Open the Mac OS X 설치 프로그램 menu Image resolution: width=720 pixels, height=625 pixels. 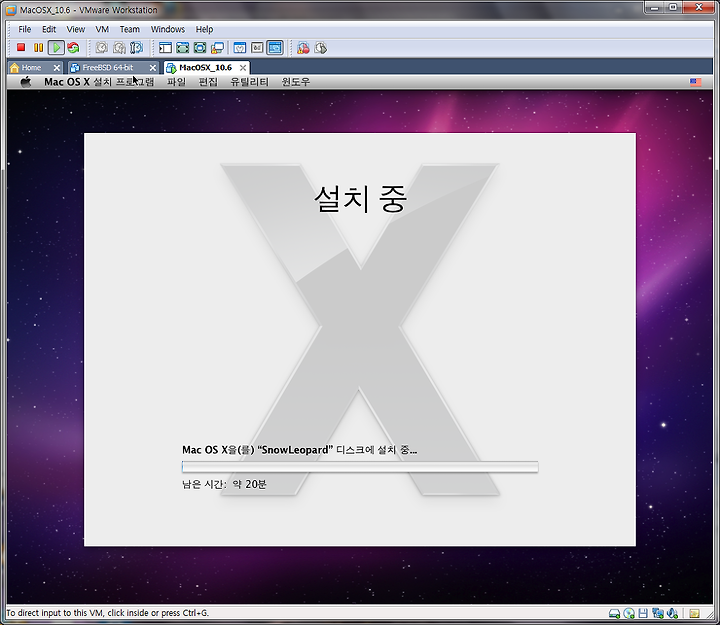[x=99, y=82]
